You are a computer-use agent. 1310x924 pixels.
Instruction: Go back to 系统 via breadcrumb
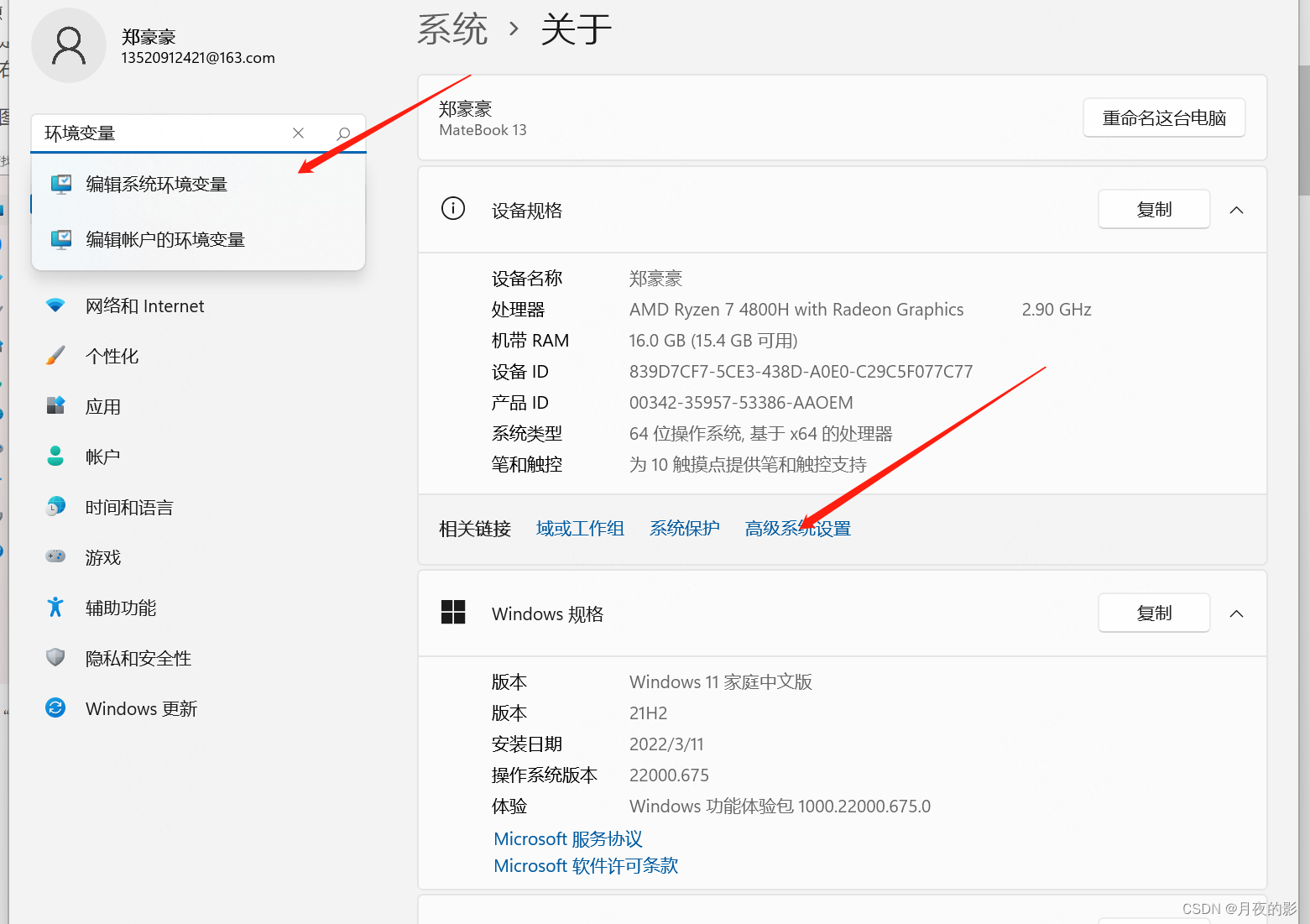click(452, 30)
